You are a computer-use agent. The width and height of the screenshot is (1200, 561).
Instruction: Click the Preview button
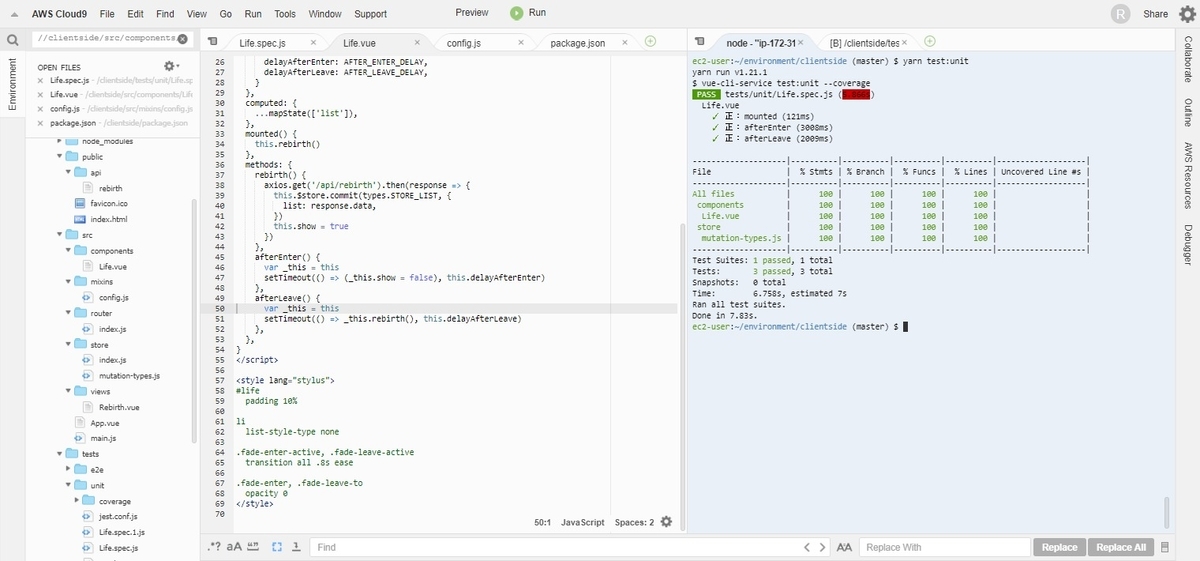[472, 13]
